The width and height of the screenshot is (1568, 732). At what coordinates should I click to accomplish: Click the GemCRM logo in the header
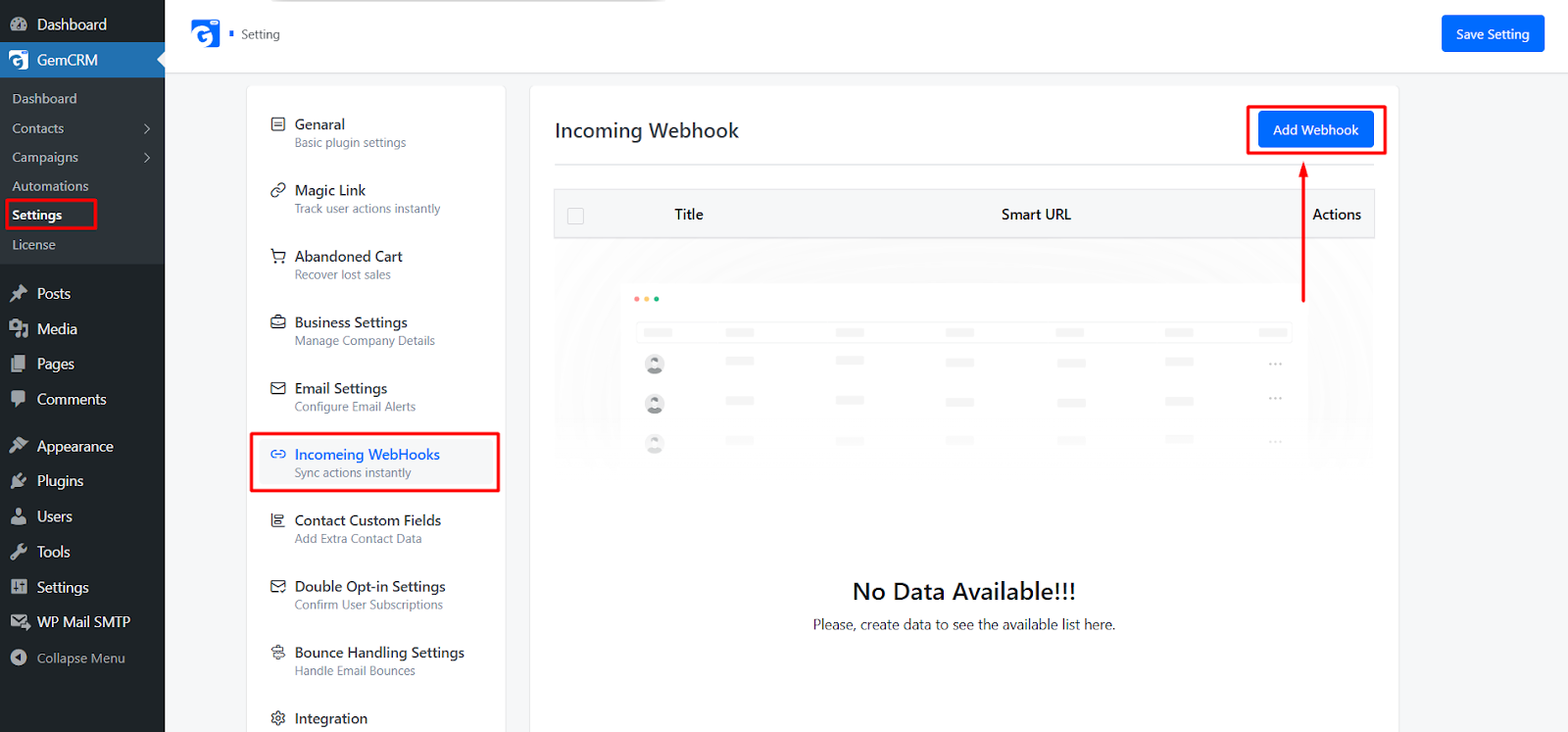[x=206, y=33]
